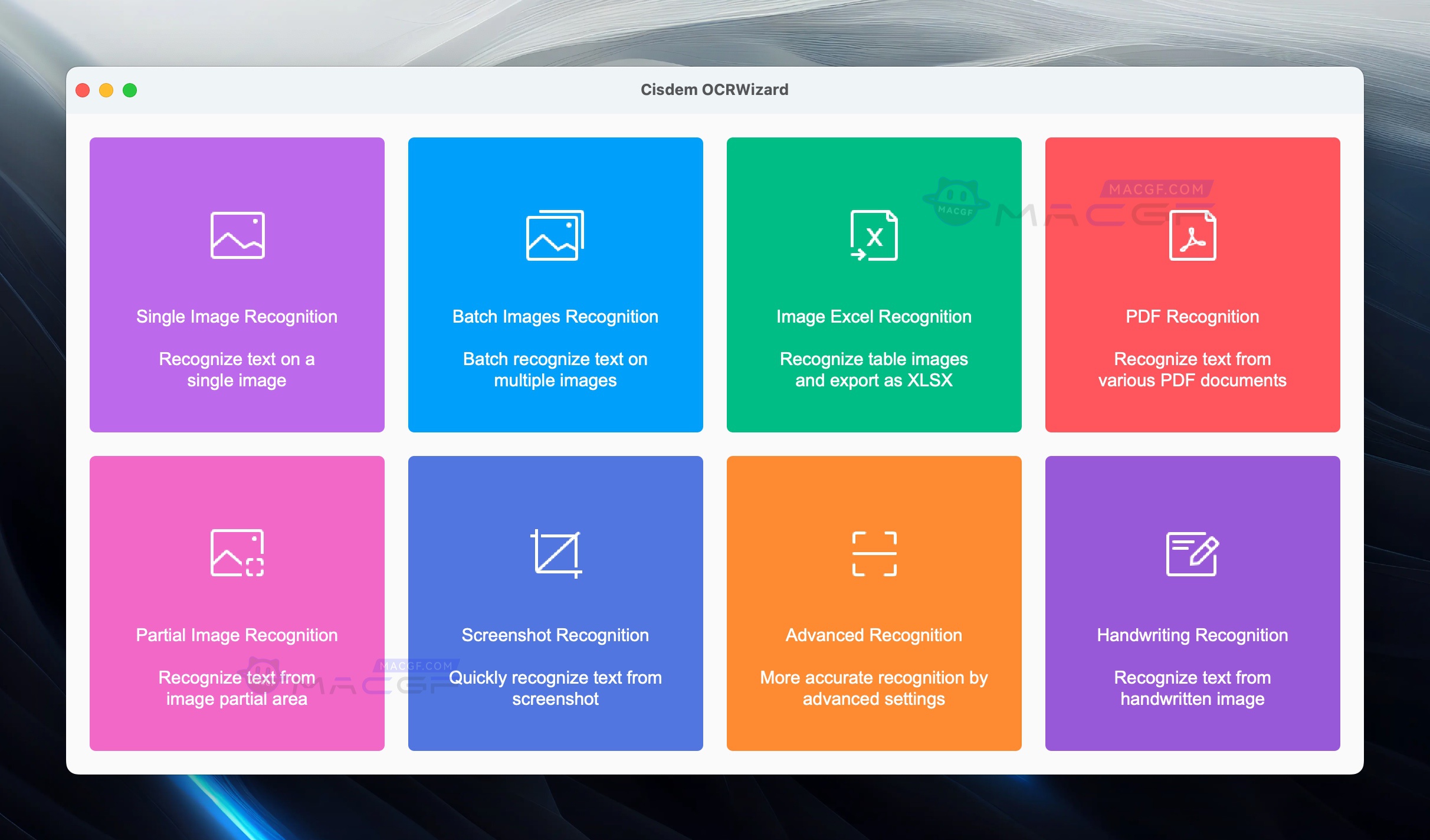Select the Excel export document icon

tap(874, 236)
